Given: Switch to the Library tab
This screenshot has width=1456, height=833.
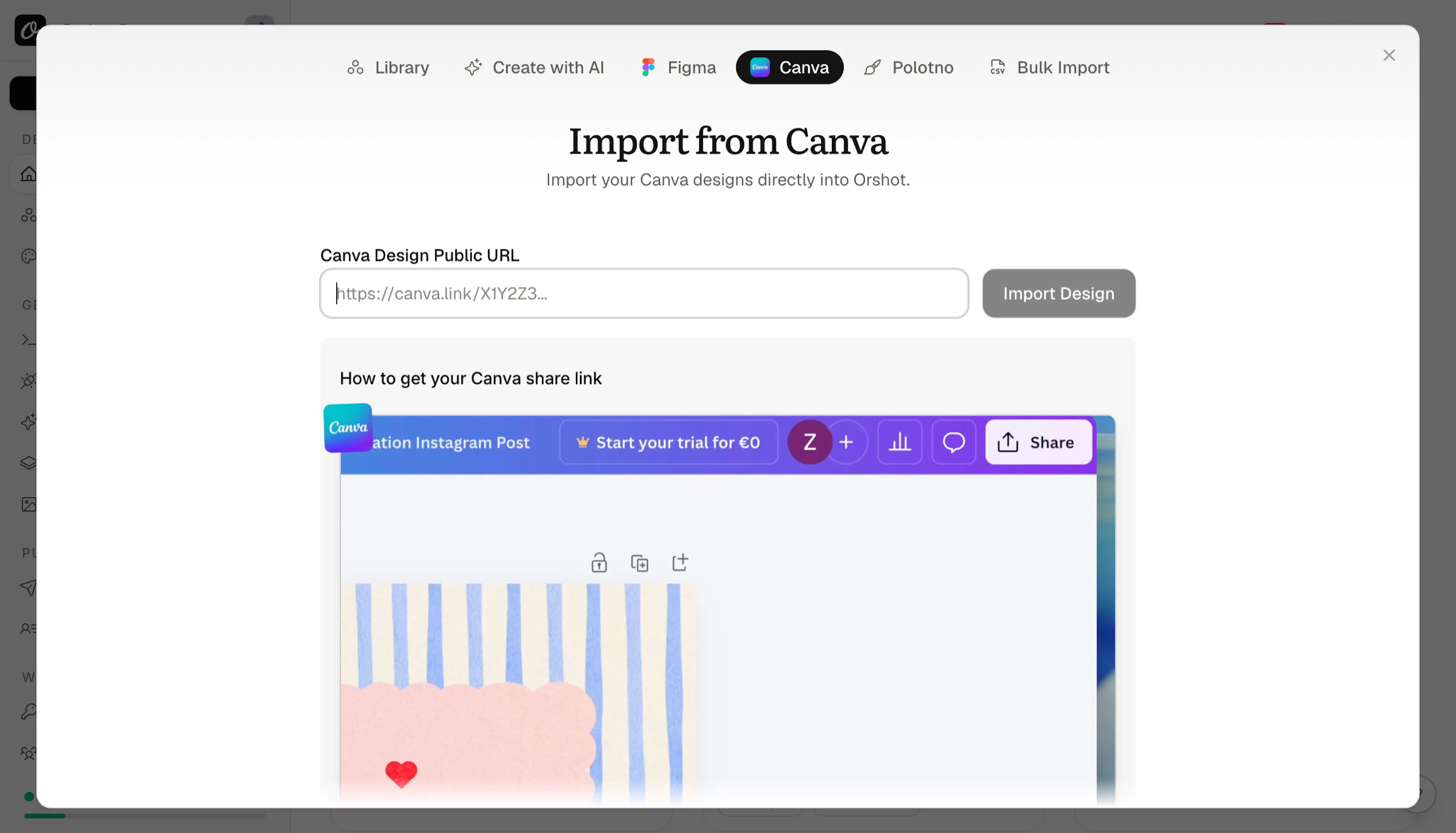Looking at the screenshot, I should pyautogui.click(x=388, y=67).
